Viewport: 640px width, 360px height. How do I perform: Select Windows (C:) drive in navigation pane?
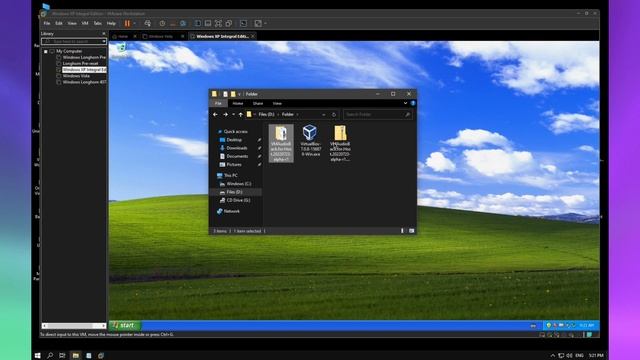(239, 184)
